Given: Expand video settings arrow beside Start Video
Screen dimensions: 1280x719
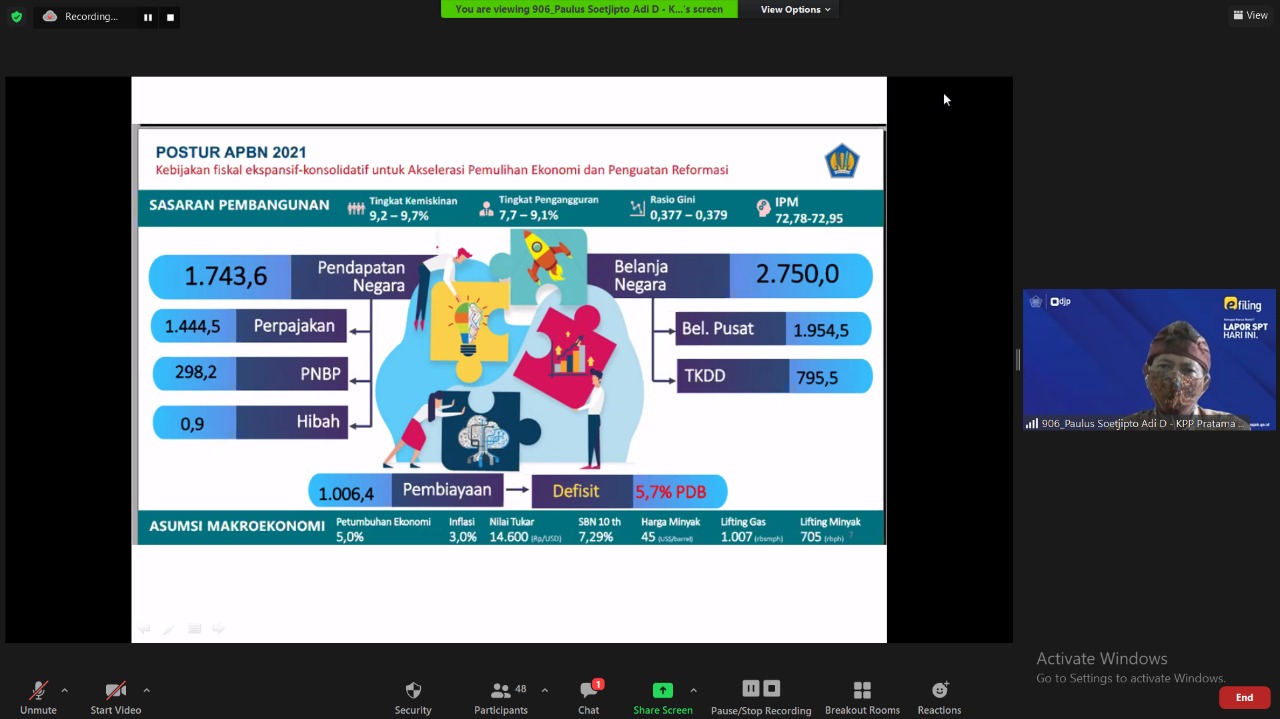Looking at the screenshot, I should click(146, 690).
